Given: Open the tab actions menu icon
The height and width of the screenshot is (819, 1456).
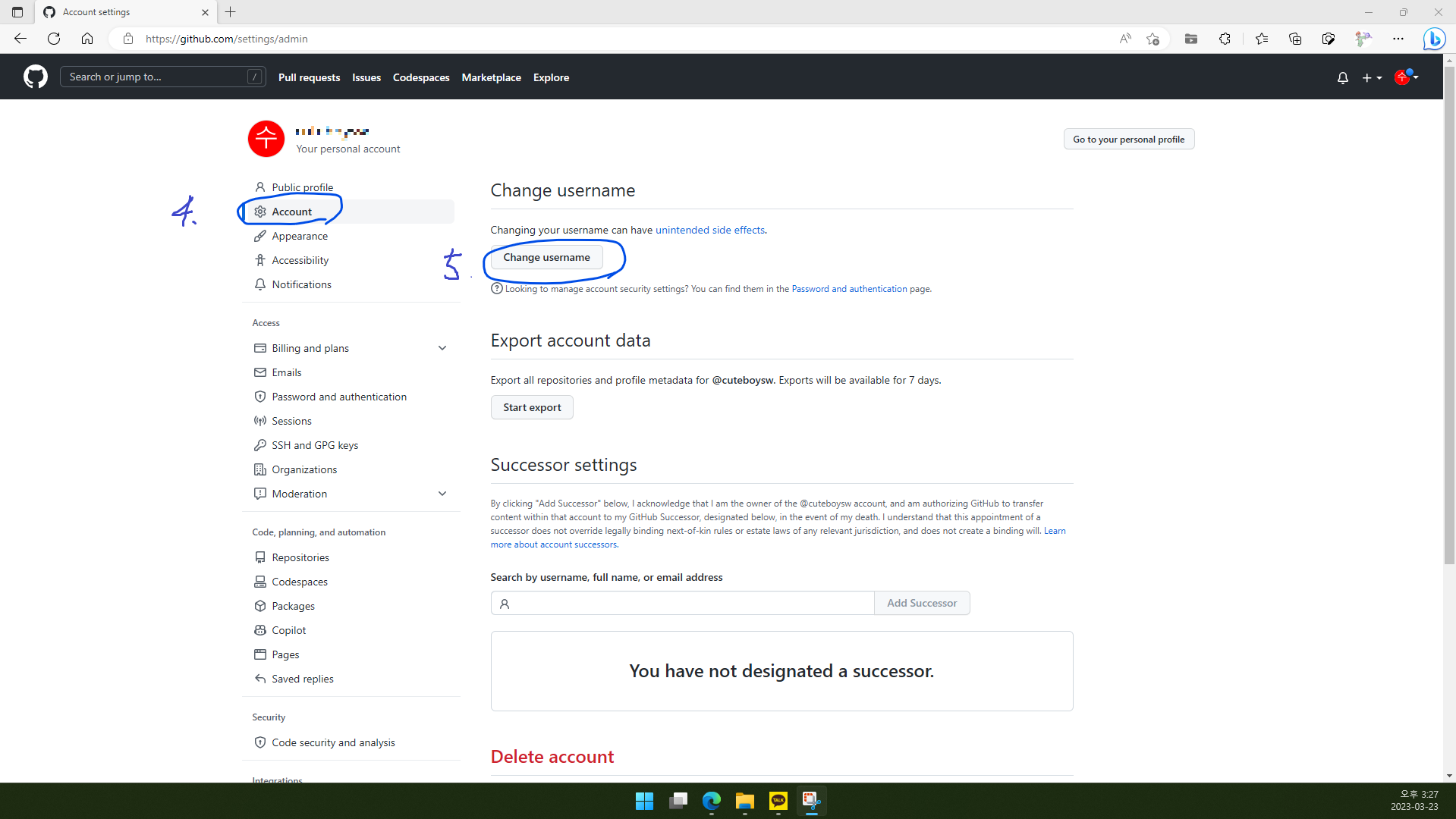Looking at the screenshot, I should [x=17, y=12].
